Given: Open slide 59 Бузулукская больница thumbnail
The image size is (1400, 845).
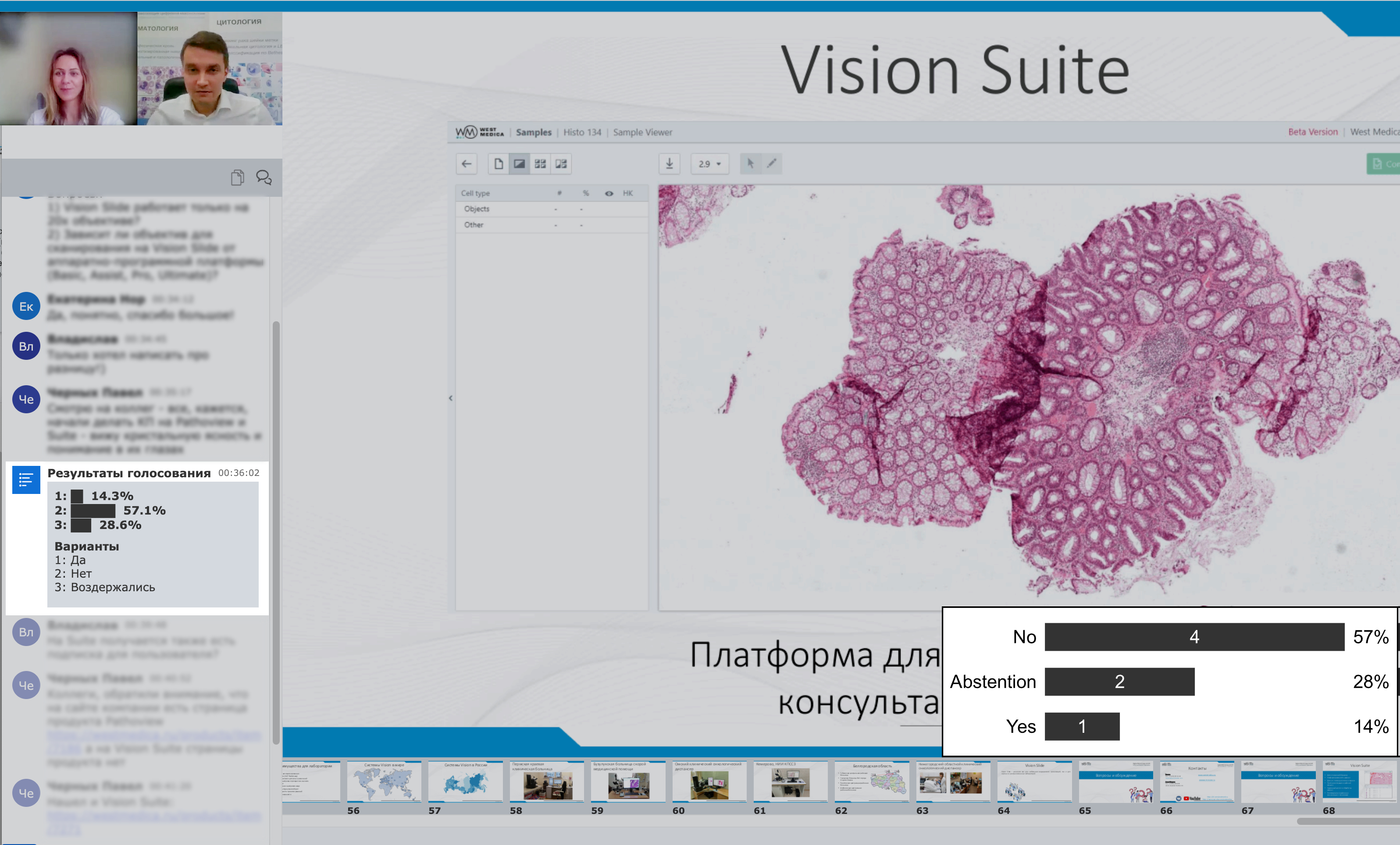Looking at the screenshot, I should point(628,782).
